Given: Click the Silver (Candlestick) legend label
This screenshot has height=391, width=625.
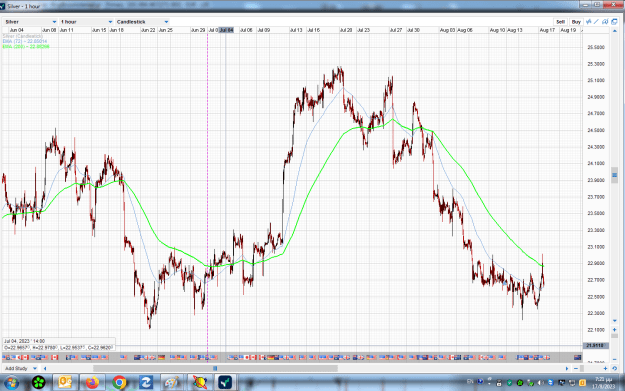Looking at the screenshot, I should pos(22,36).
